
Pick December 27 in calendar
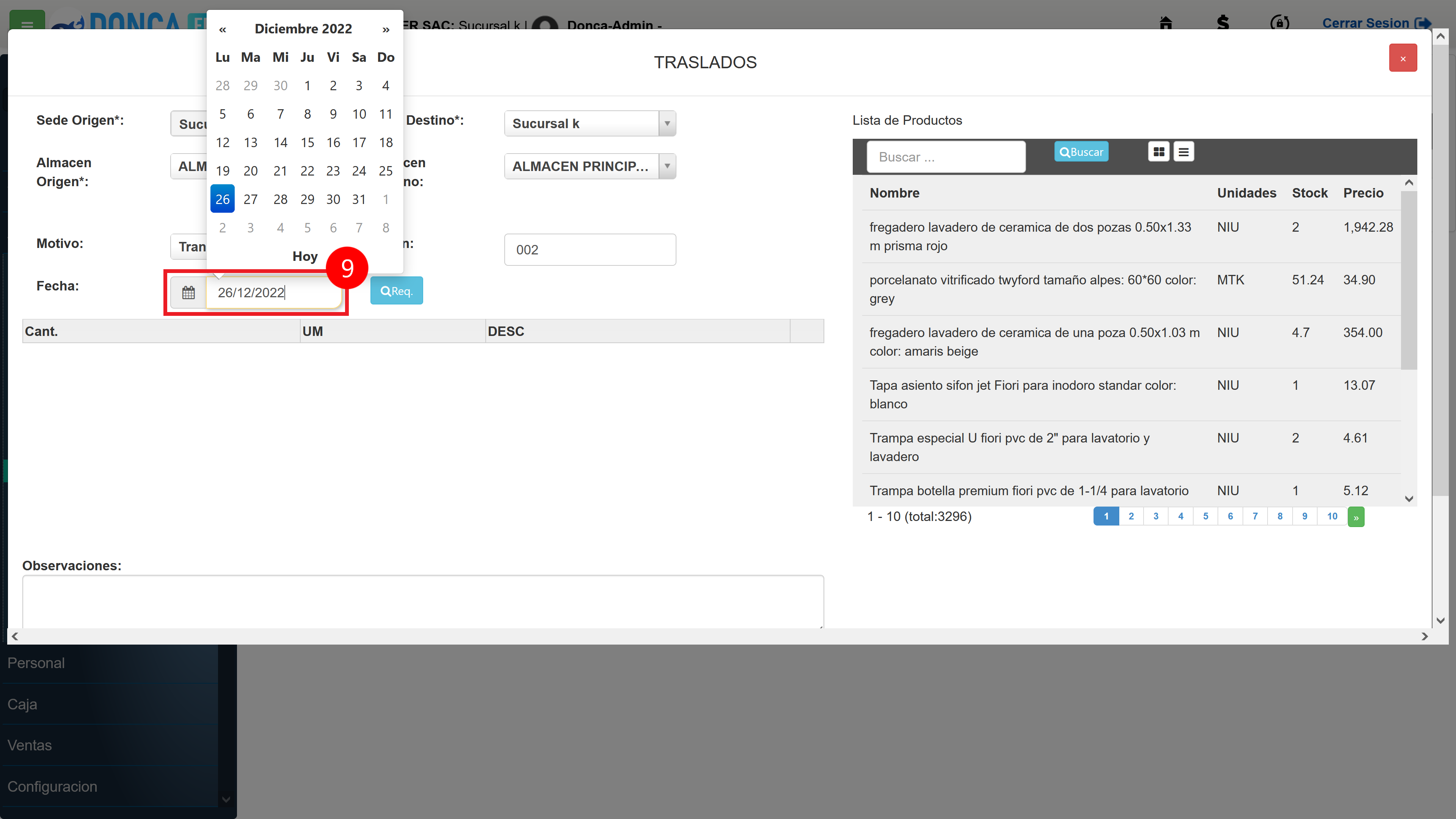(x=250, y=199)
